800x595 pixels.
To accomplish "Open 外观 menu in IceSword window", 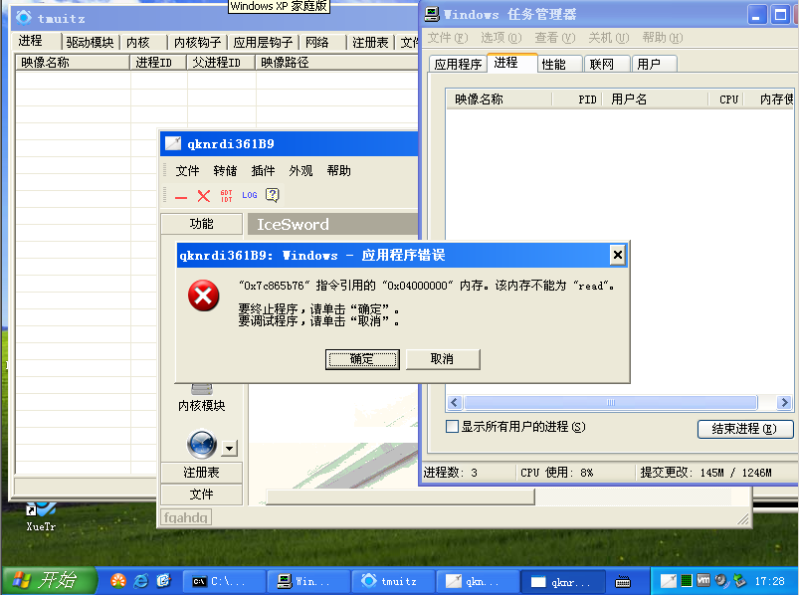I will tap(301, 170).
